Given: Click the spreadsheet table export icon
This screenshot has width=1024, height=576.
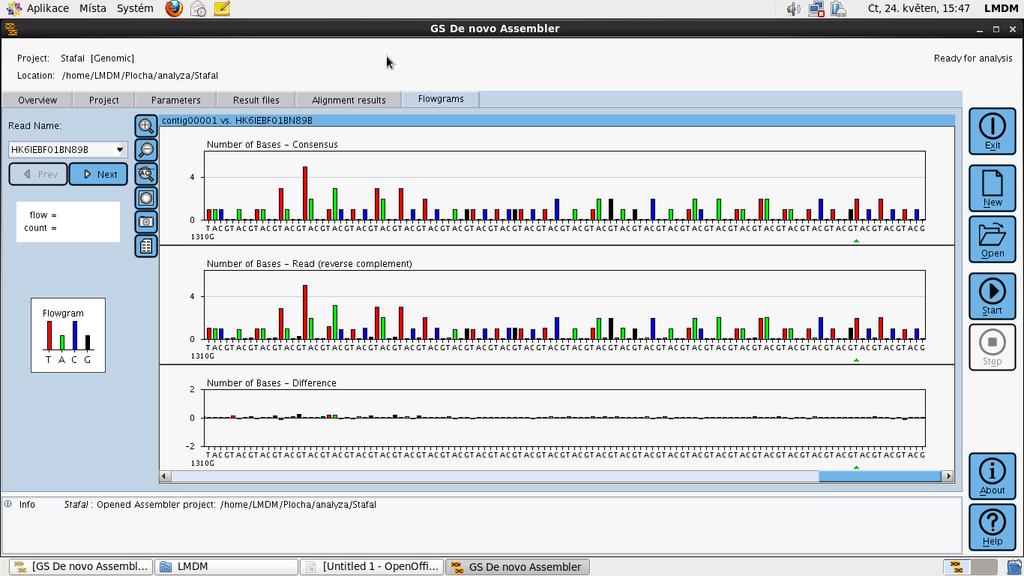Looking at the screenshot, I should (146, 246).
